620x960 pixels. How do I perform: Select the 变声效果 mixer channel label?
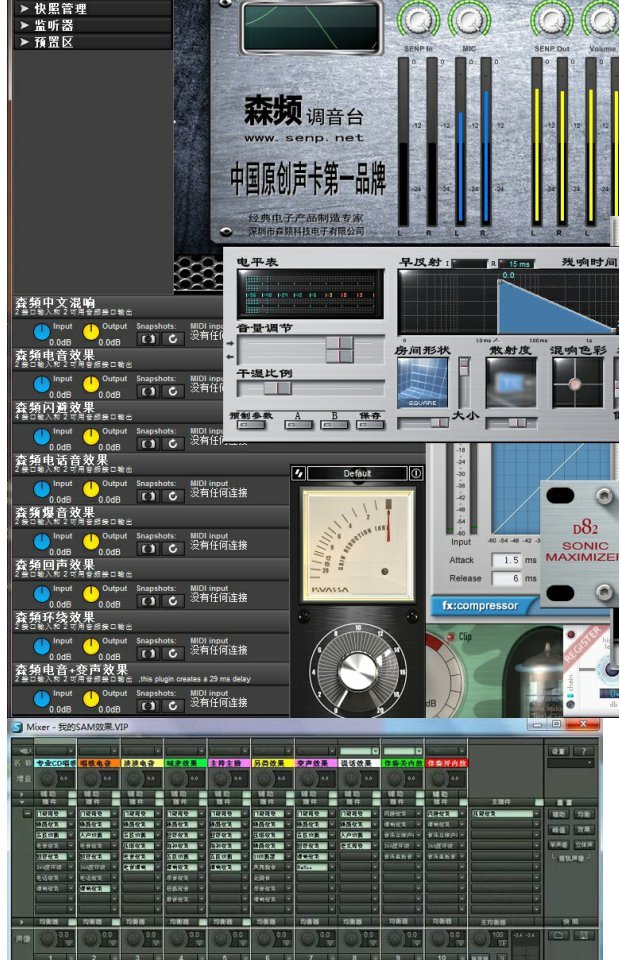pyautogui.click(x=316, y=763)
